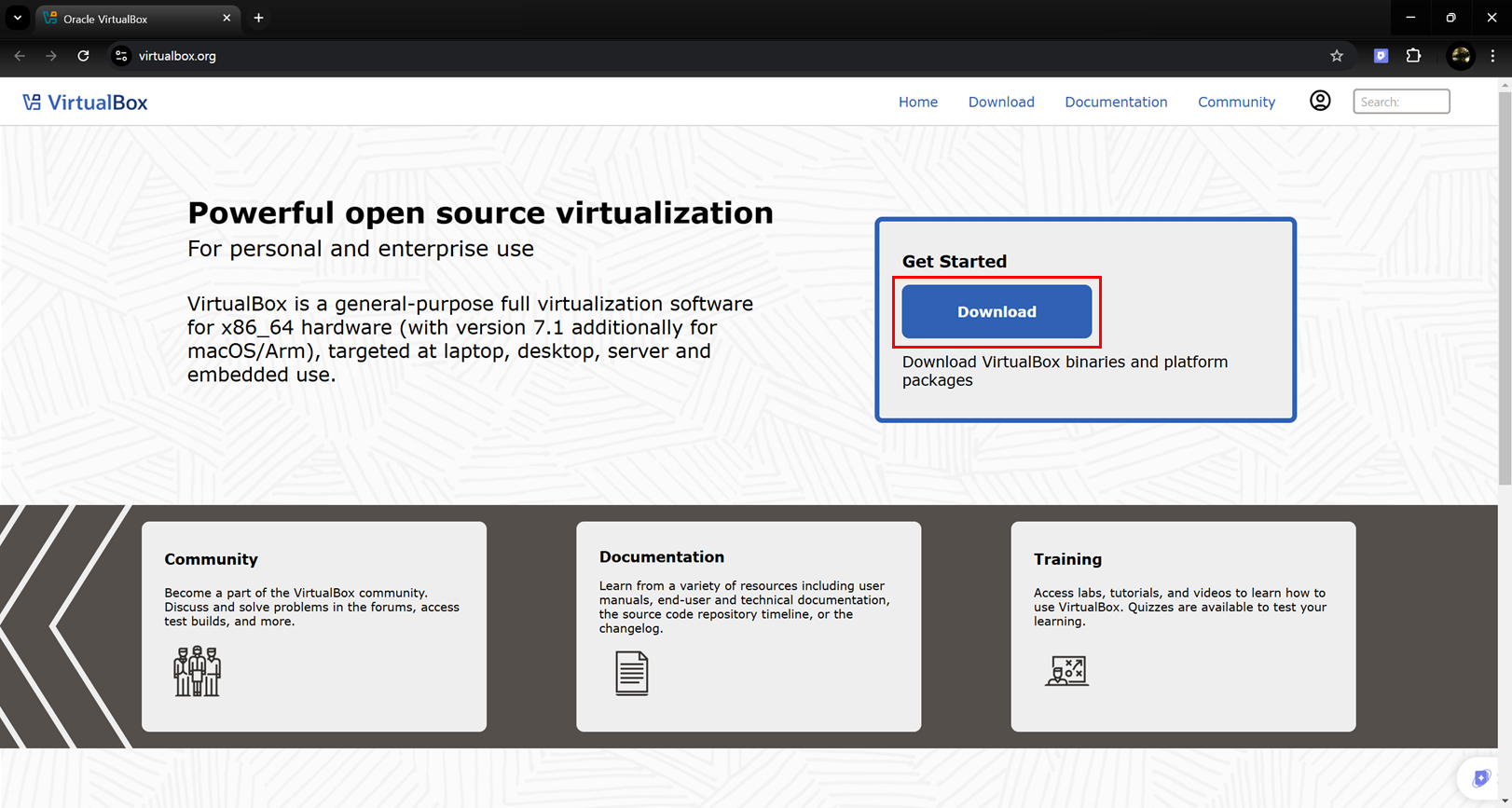The image size is (1512, 808).
Task: Open the tab search dropdown arrow
Action: pyautogui.click(x=17, y=18)
